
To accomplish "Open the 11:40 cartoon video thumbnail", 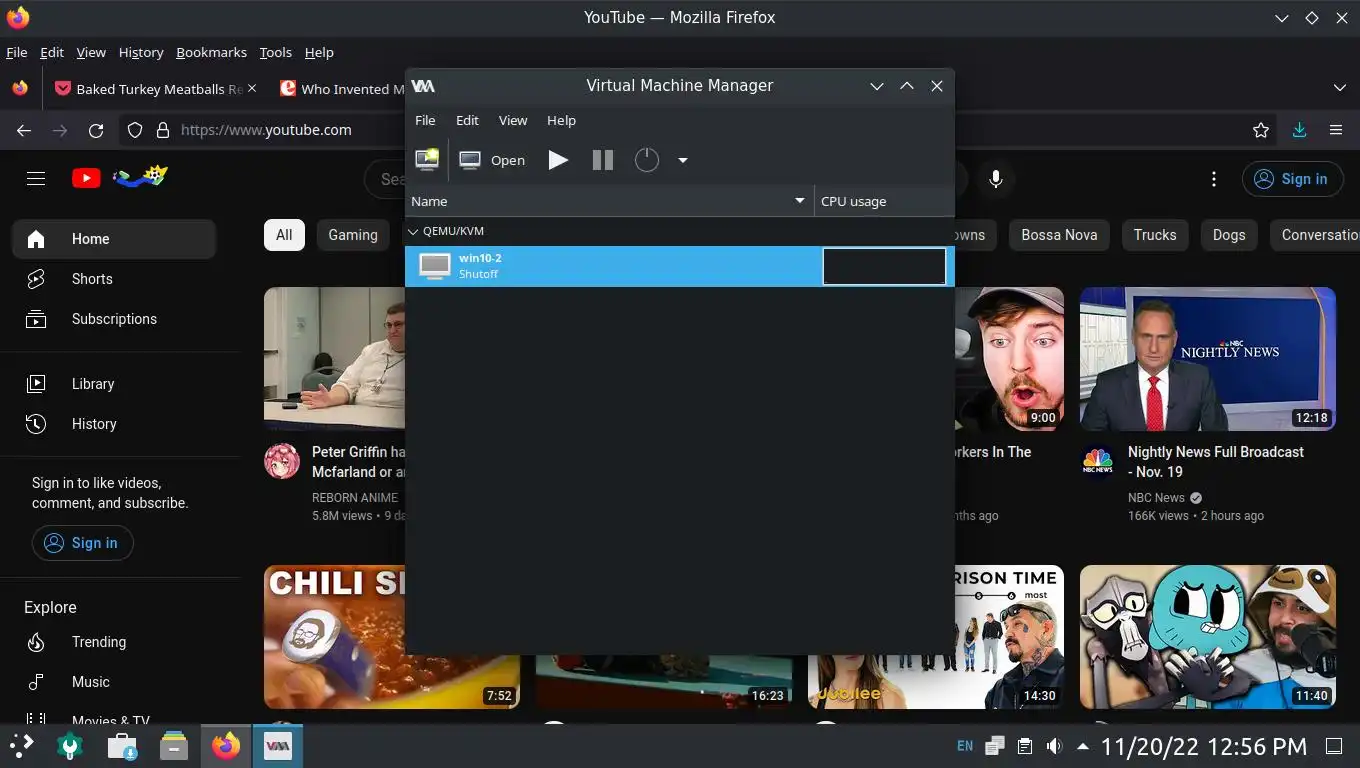I will 1208,637.
